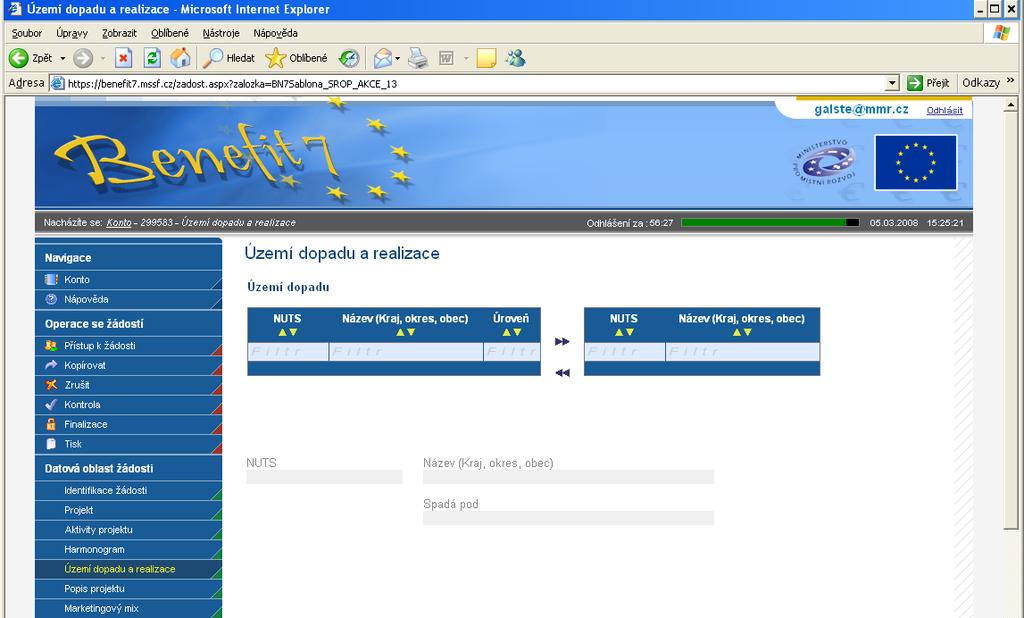Click the Odhlásit logout link
Screen dimensions: 1024x618
[944, 110]
